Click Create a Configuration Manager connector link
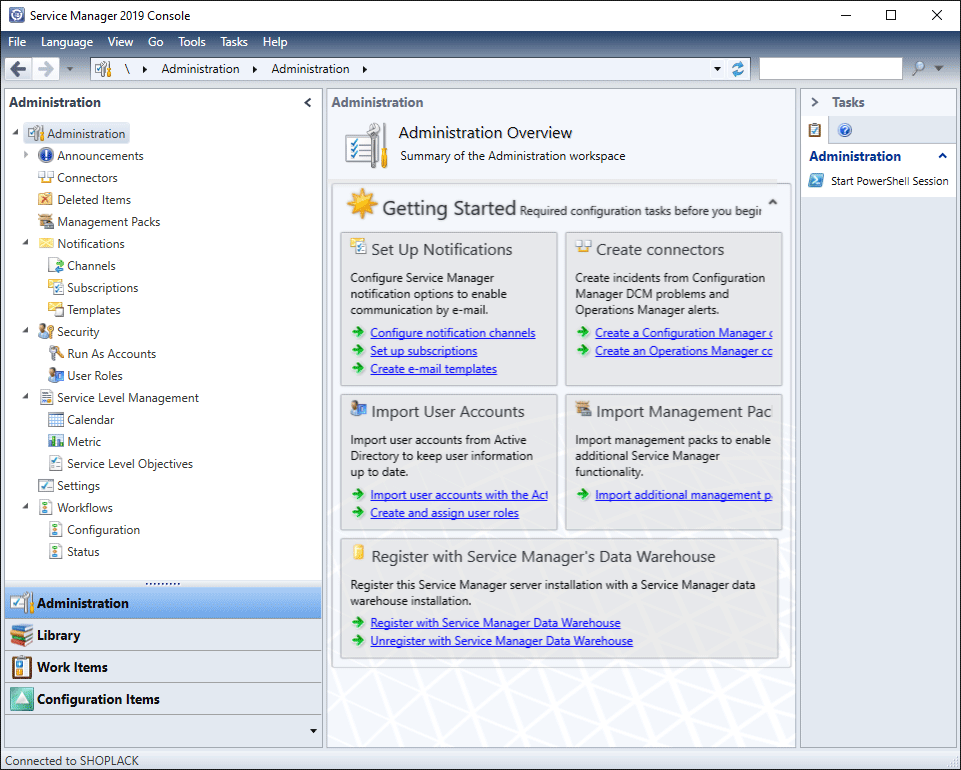961x770 pixels. [683, 333]
